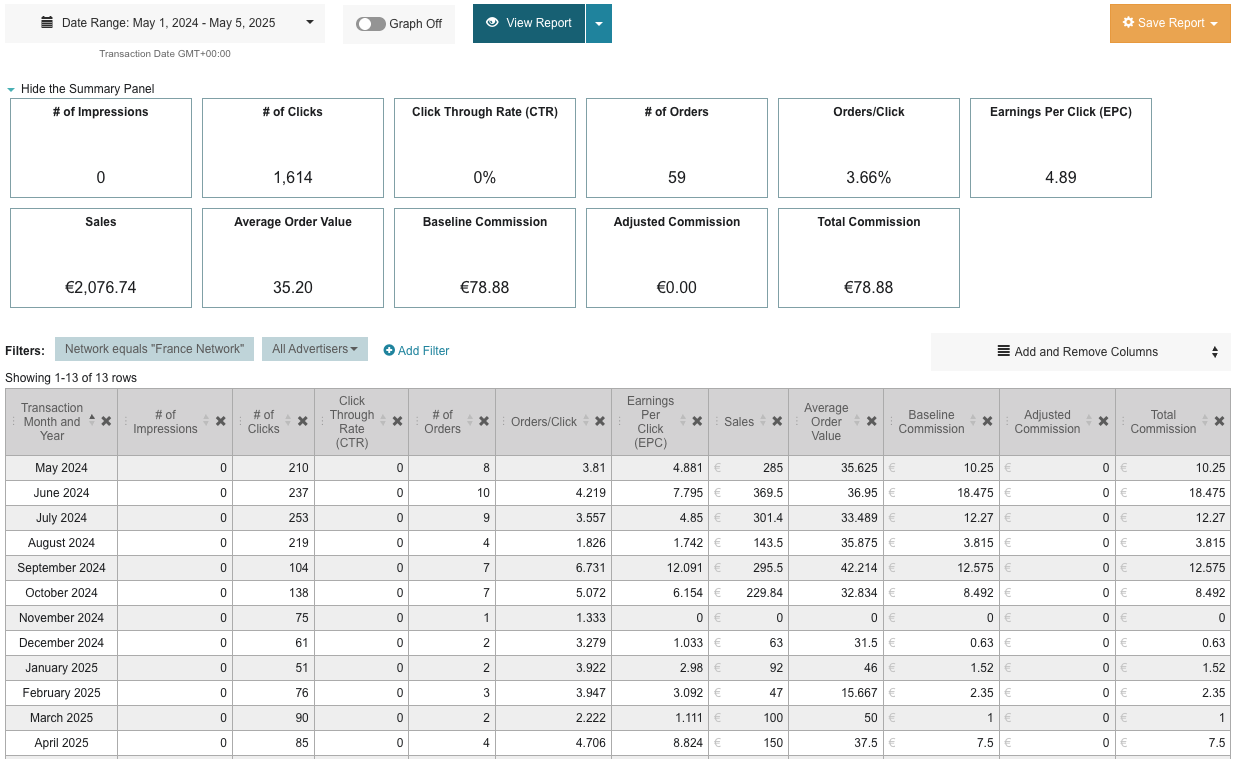Click the May 2024 row label

[61, 468]
